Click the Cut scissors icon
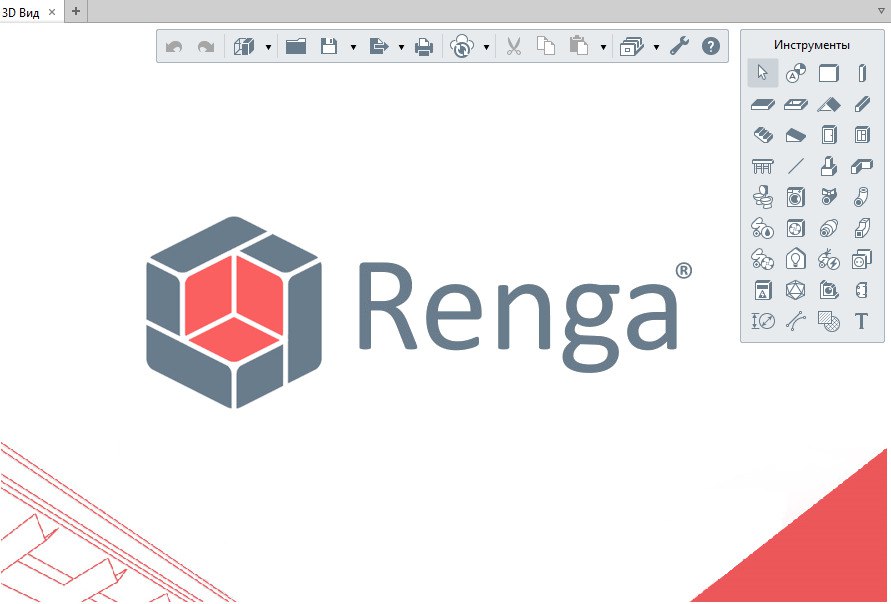Image resolution: width=891 pixels, height=604 pixels. tap(514, 46)
